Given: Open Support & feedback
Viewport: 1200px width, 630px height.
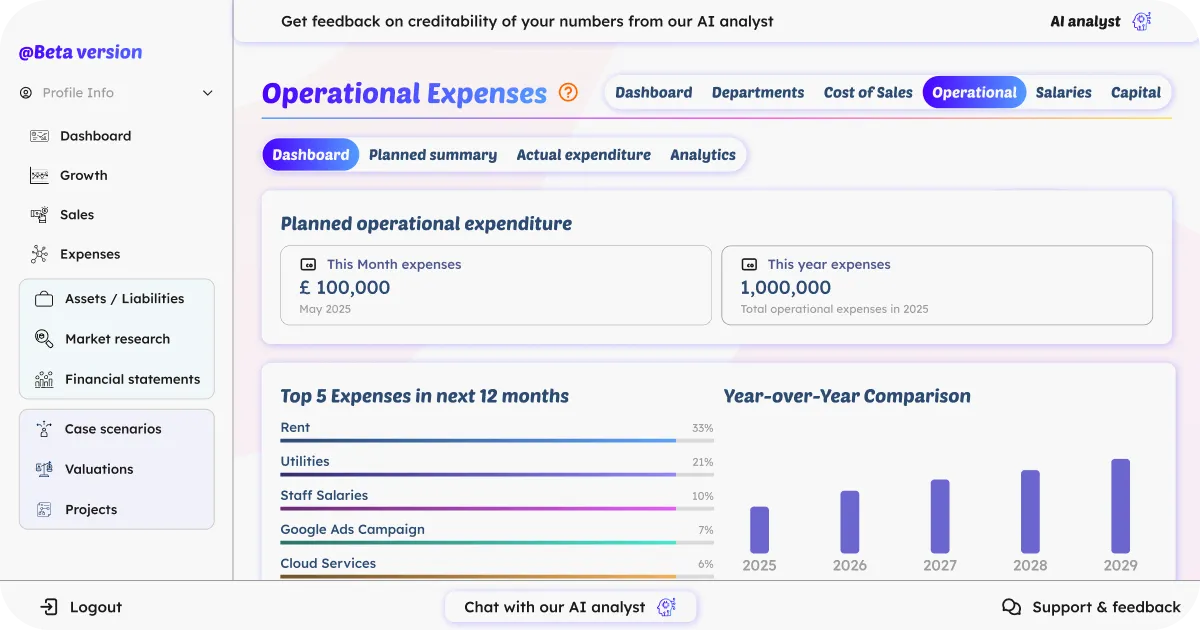Looking at the screenshot, I should (x=1091, y=607).
